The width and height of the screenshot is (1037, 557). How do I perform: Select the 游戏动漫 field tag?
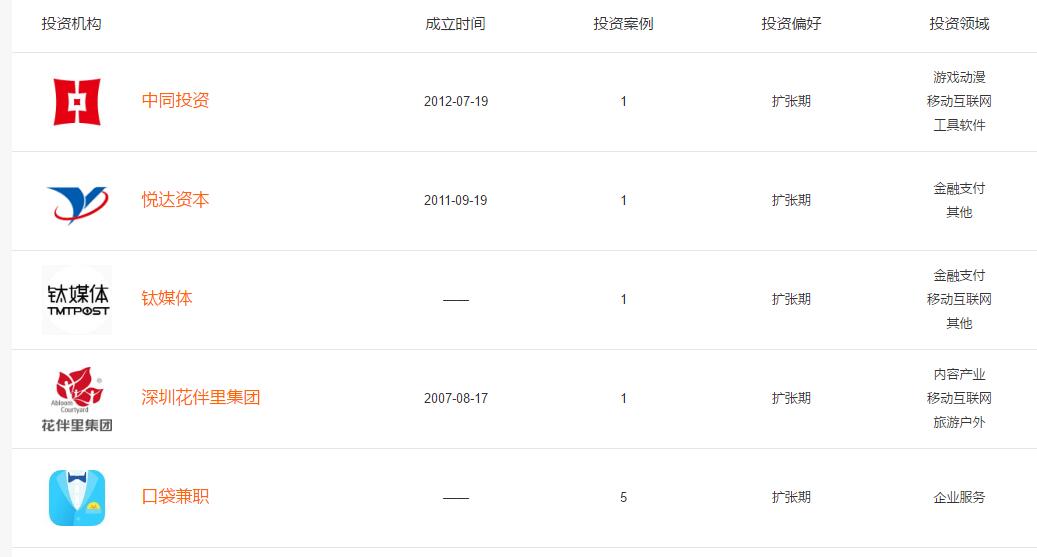tap(959, 77)
